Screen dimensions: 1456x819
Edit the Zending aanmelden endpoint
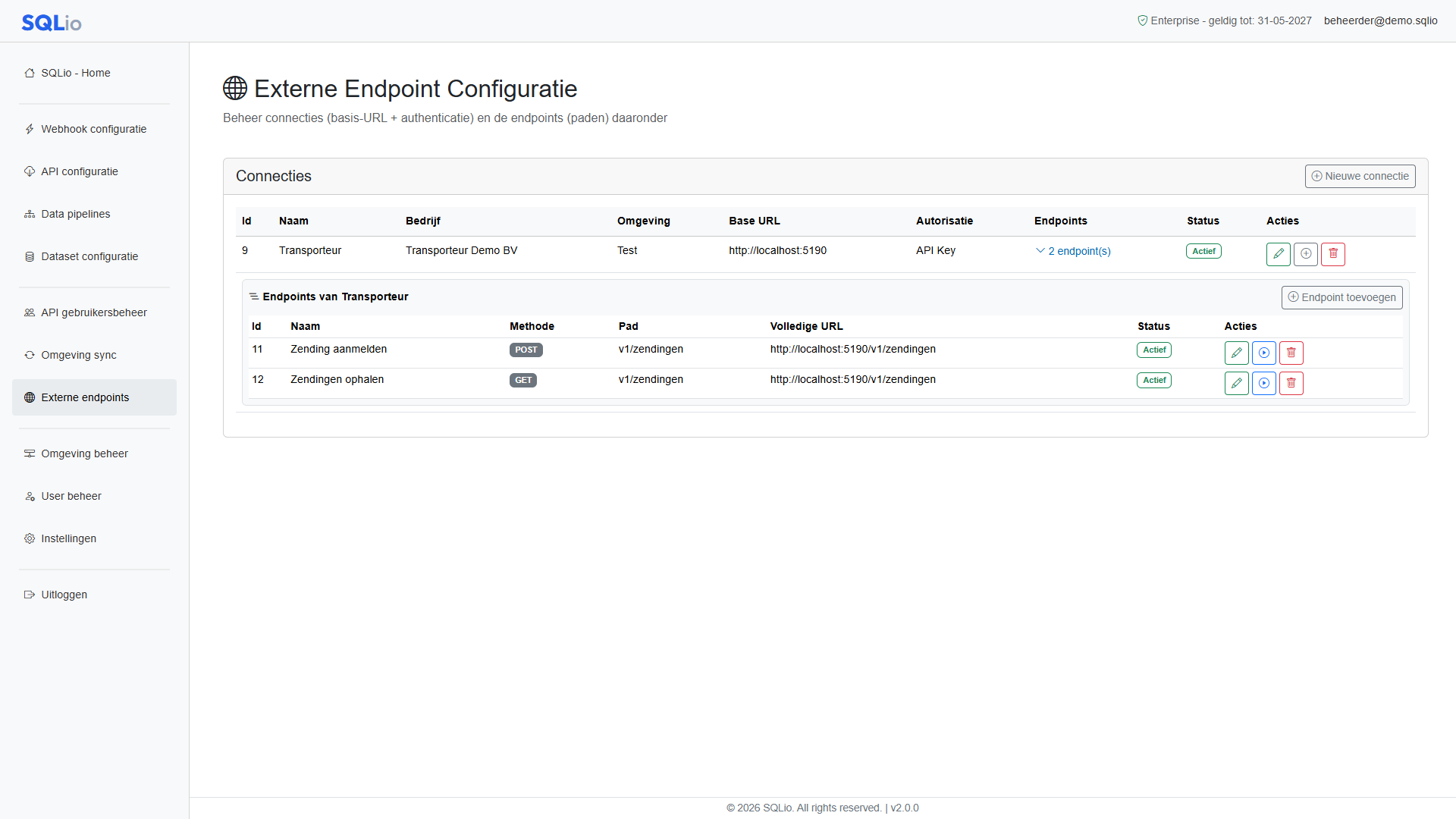coord(1237,353)
